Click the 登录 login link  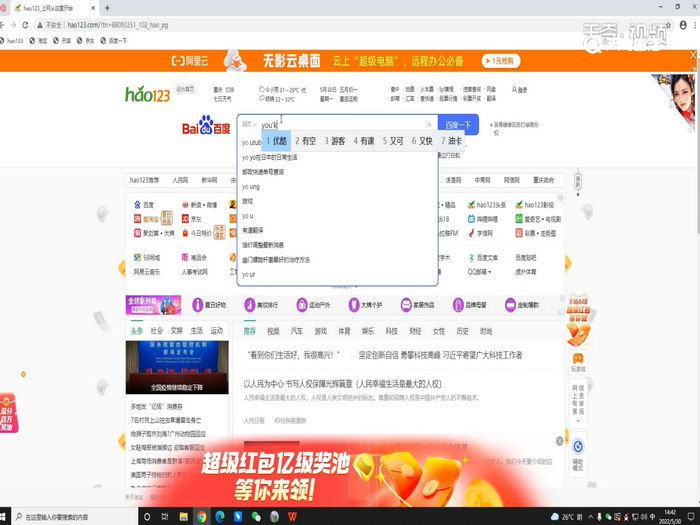519,90
